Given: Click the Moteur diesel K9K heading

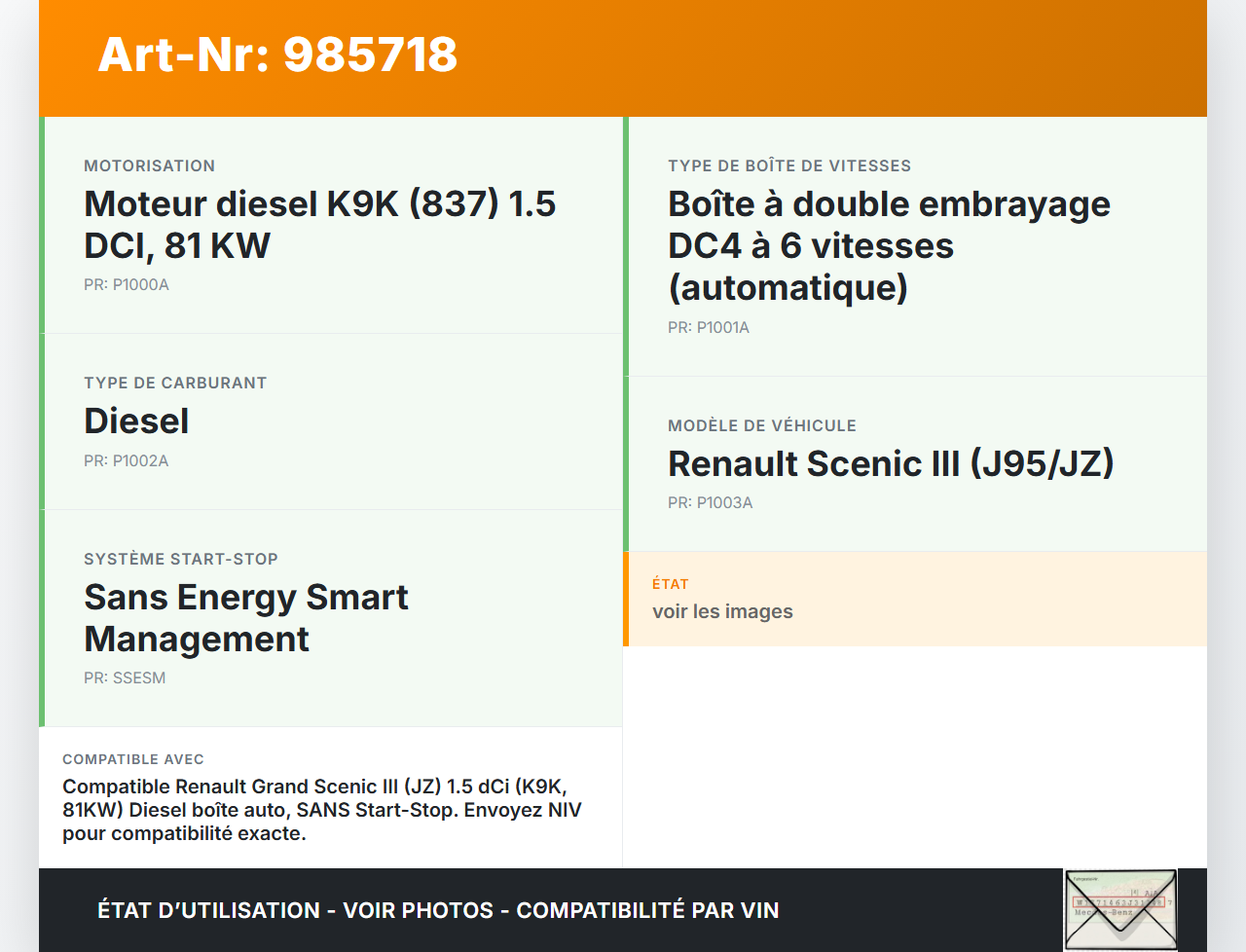Looking at the screenshot, I should pos(320,224).
